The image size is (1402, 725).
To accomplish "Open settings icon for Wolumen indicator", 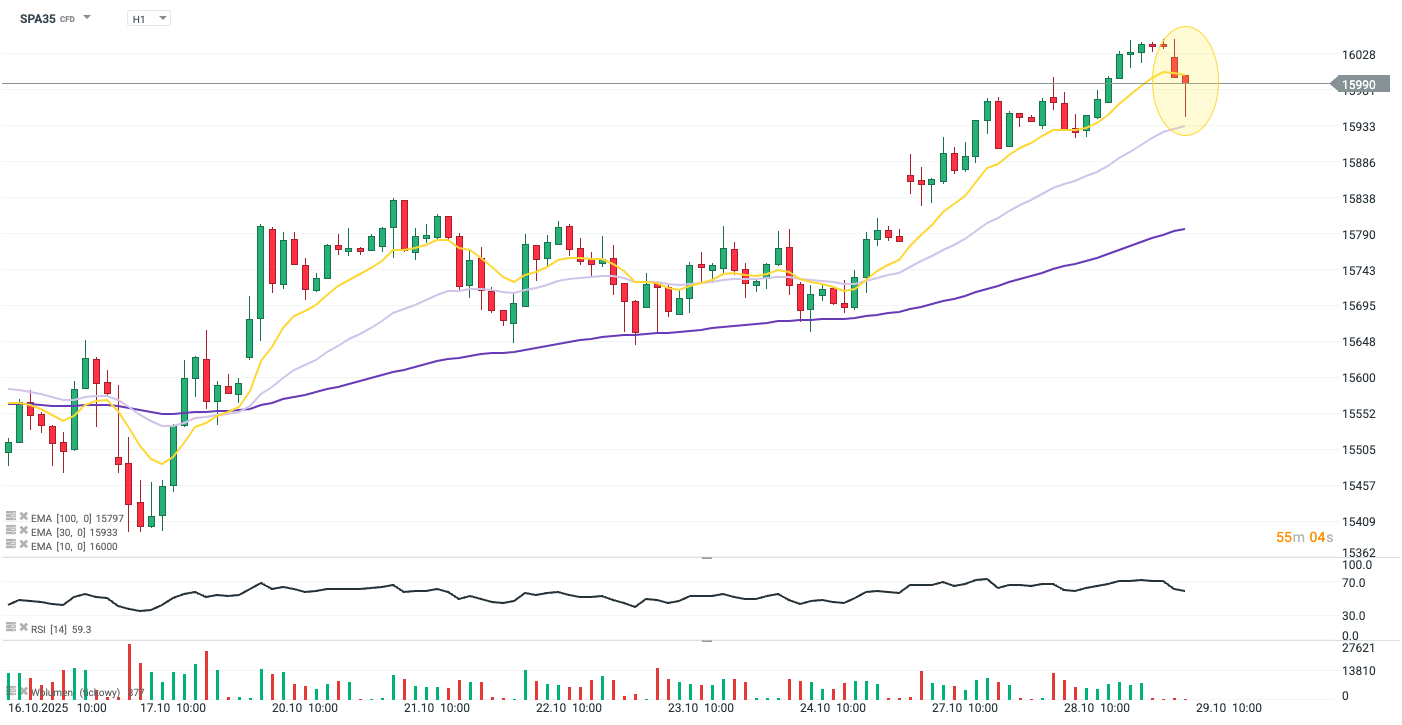I will [x=11, y=691].
